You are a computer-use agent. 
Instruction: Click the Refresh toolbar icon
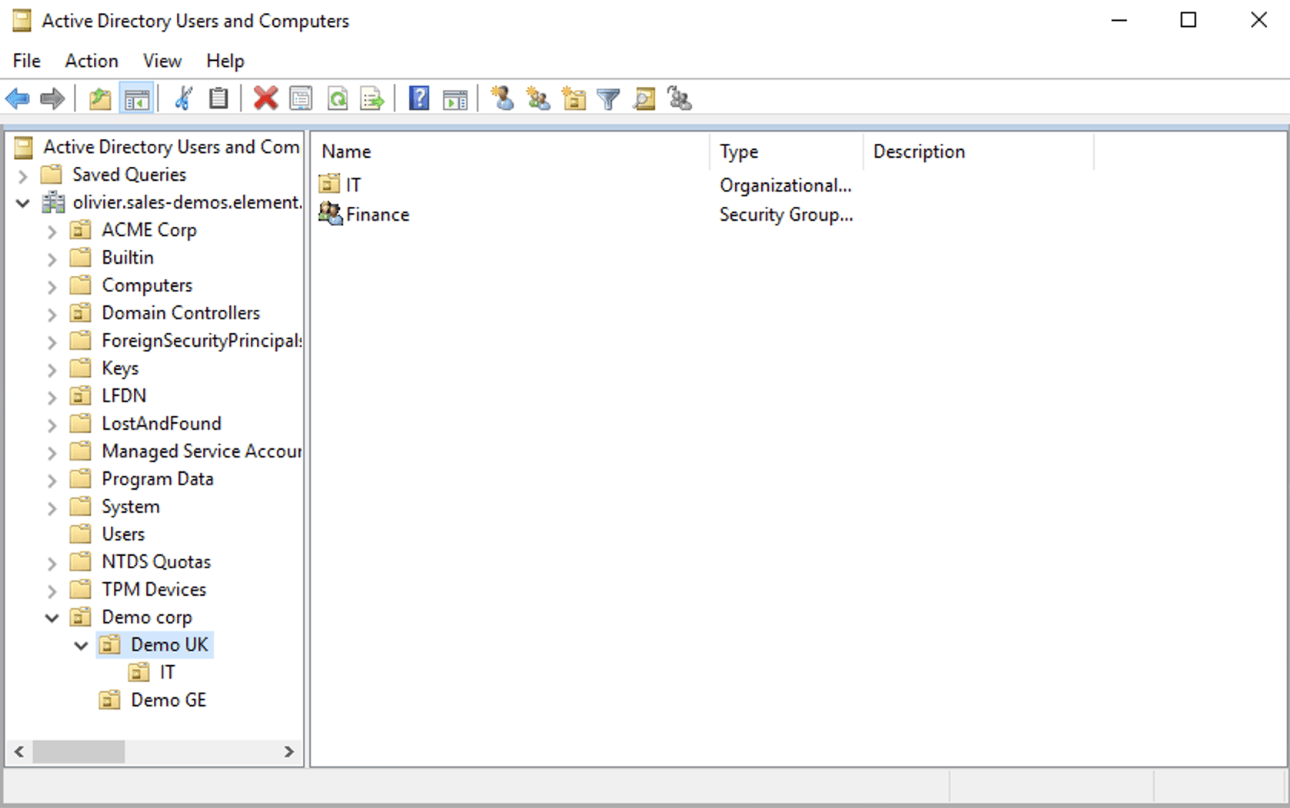[x=337, y=98]
